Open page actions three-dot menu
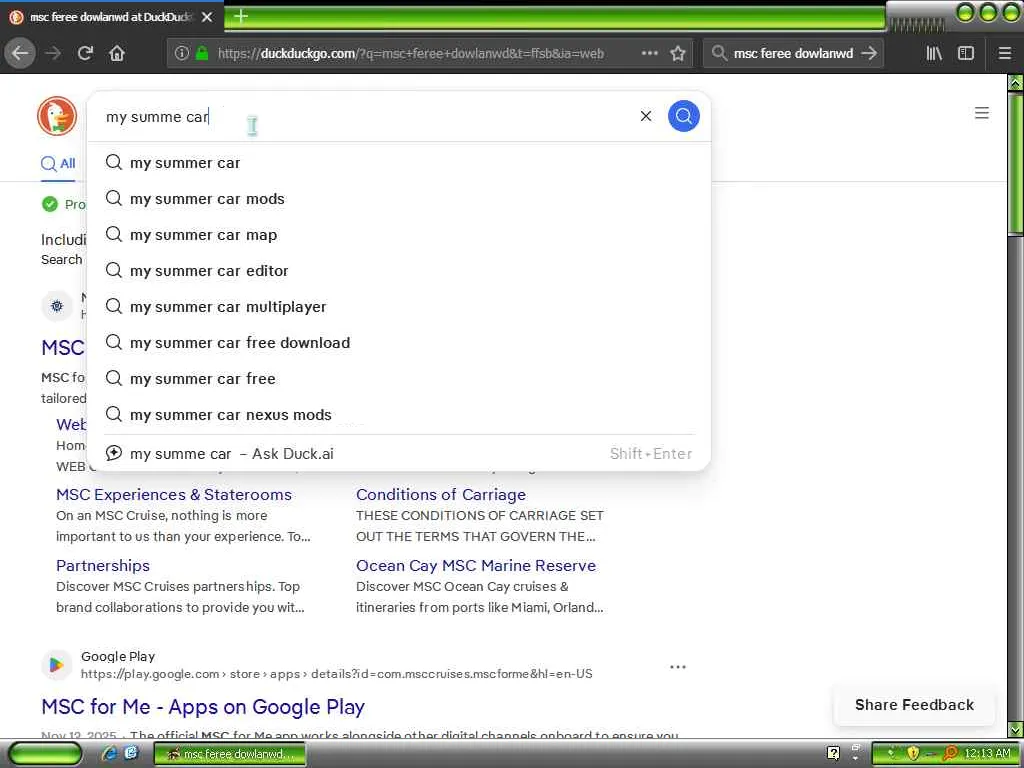The height and width of the screenshot is (768, 1024). coord(650,53)
